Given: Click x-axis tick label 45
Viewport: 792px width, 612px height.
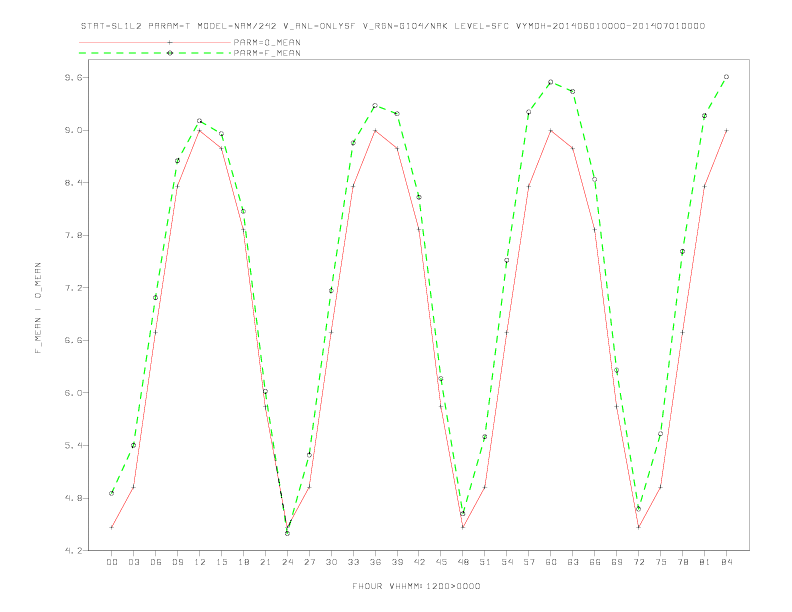Looking at the screenshot, I should (x=441, y=562).
